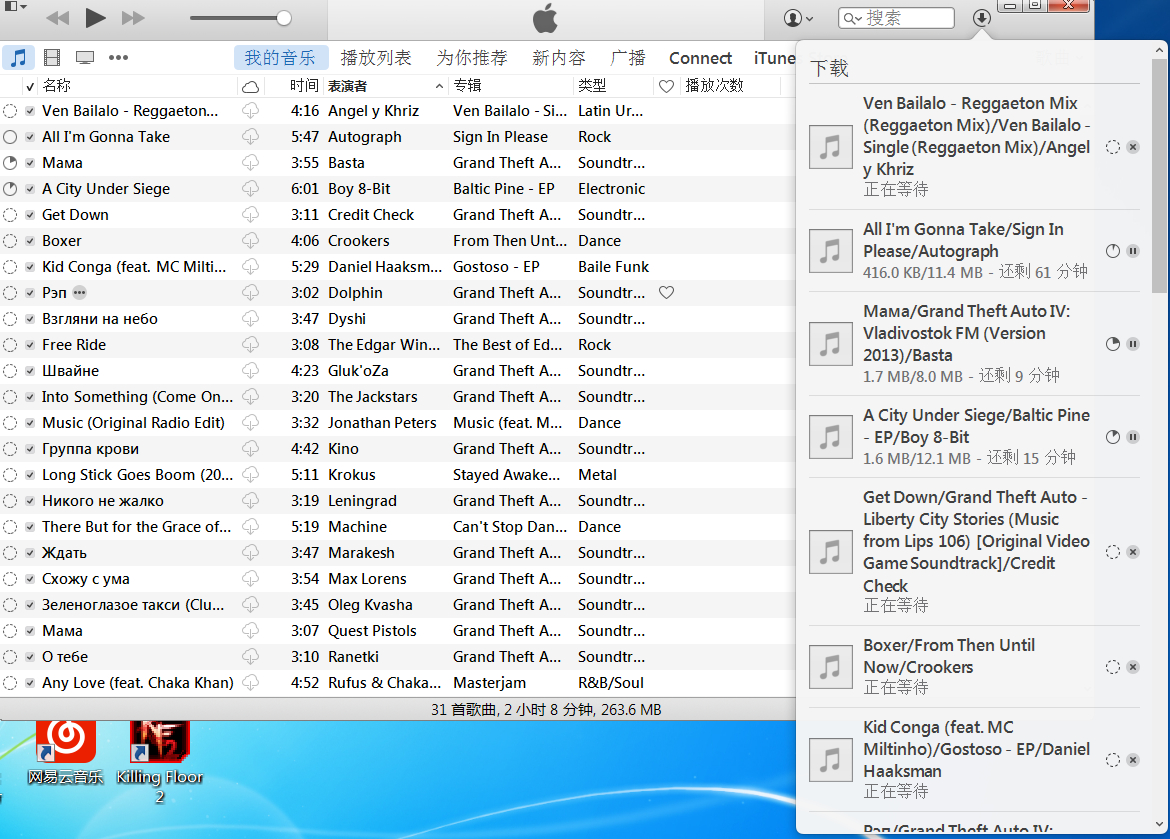The height and width of the screenshot is (839, 1170).
Task: Click the volume slider knob
Action: pos(284,18)
